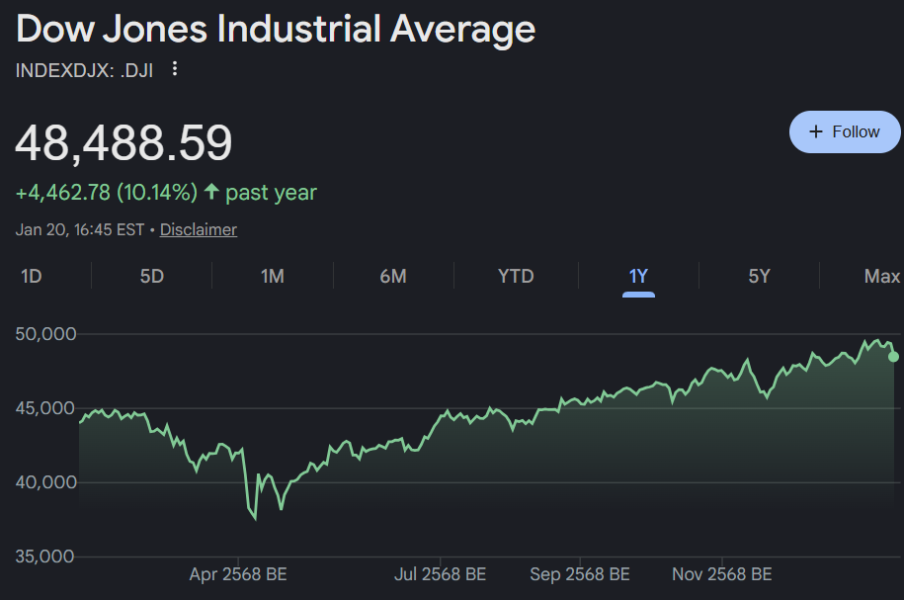Image resolution: width=904 pixels, height=600 pixels.
Task: Switch to the 1D time range
Action: [31, 276]
